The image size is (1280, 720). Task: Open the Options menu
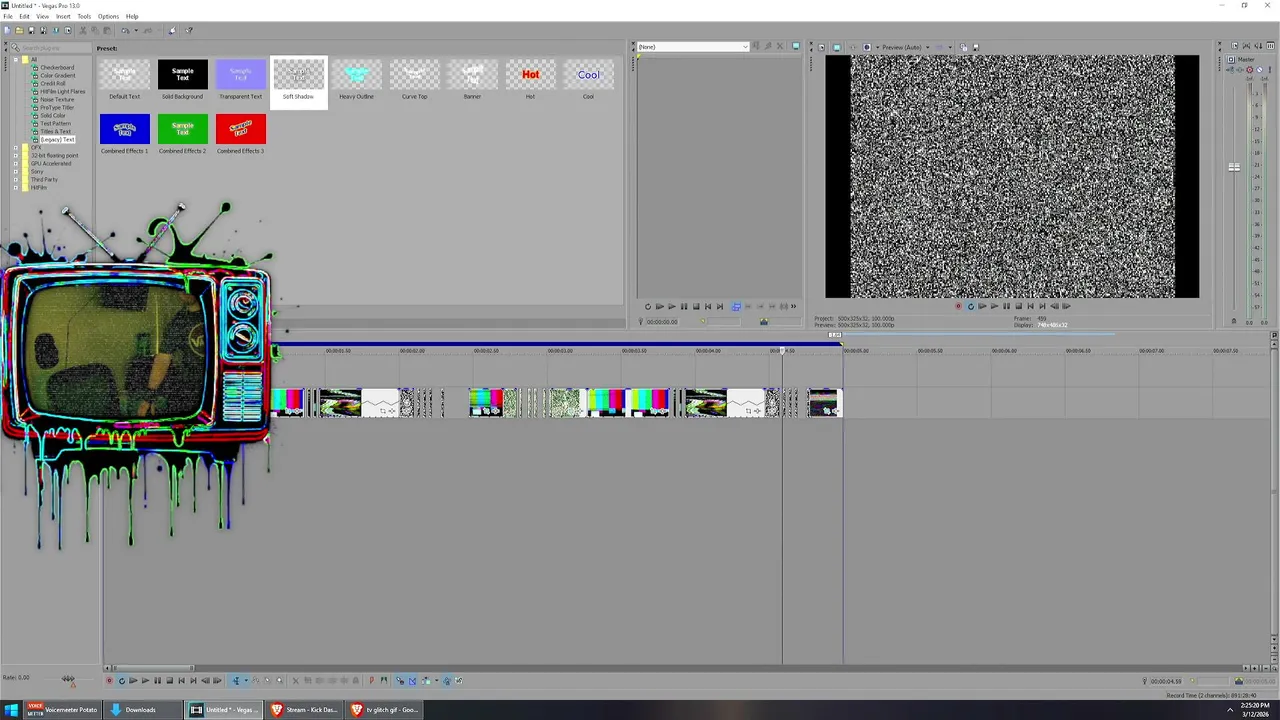click(x=108, y=16)
